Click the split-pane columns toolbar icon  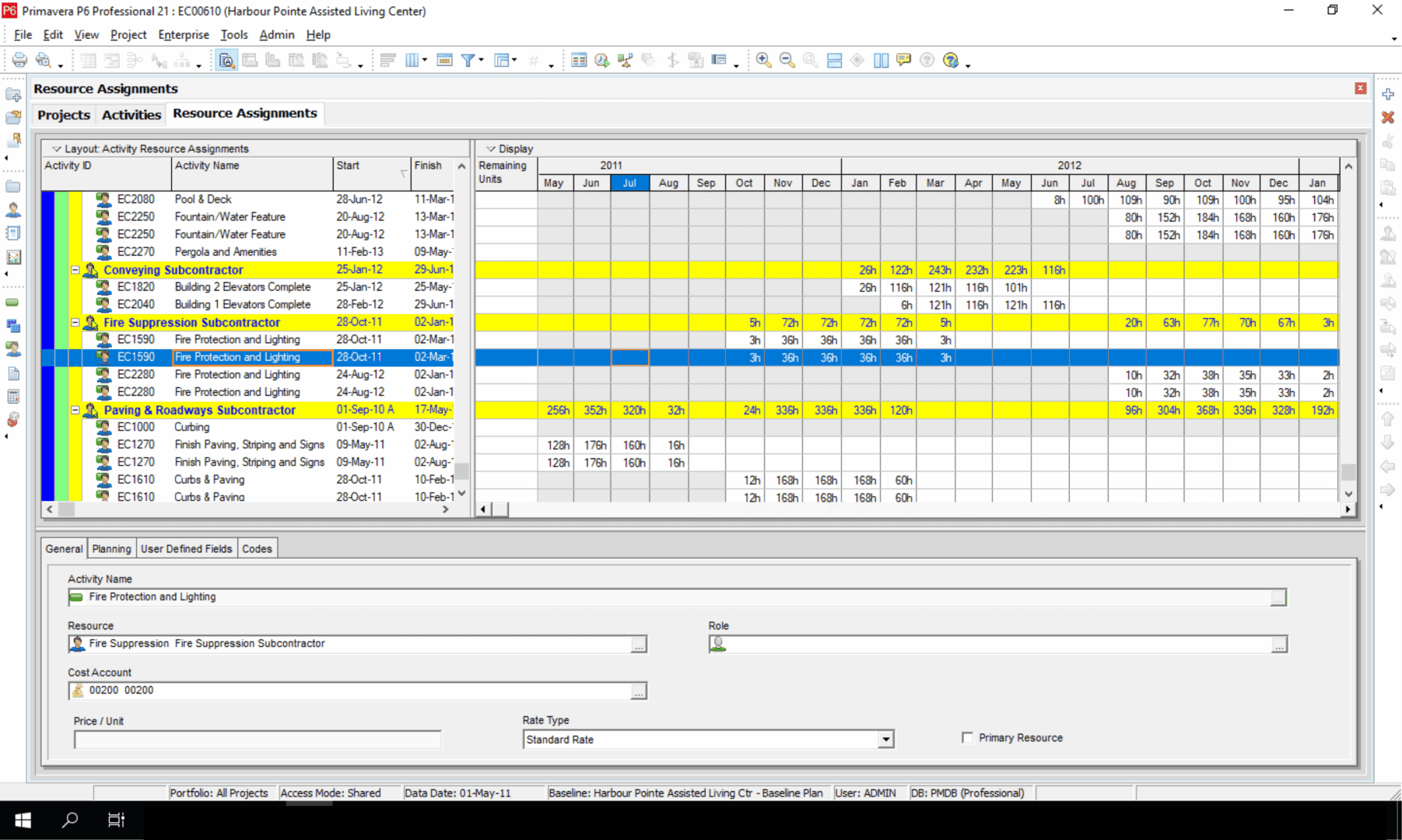point(881,61)
